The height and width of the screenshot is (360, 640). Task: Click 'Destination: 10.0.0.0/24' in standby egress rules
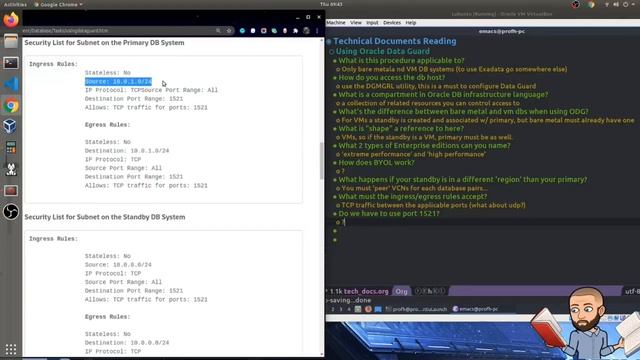(x=127, y=343)
